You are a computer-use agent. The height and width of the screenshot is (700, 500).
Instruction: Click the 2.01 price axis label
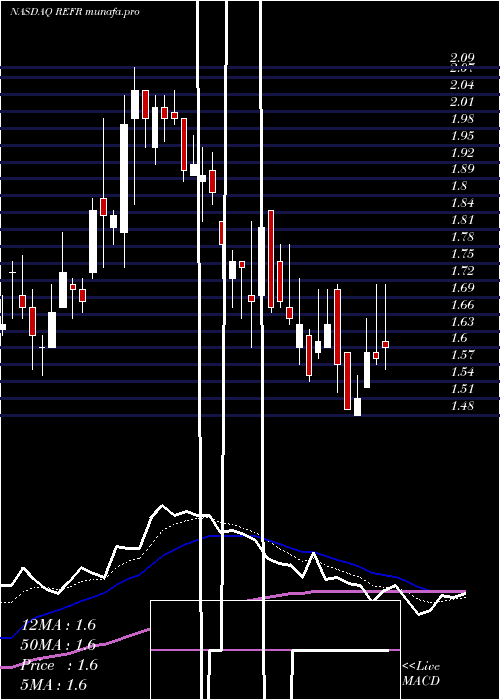[462, 102]
